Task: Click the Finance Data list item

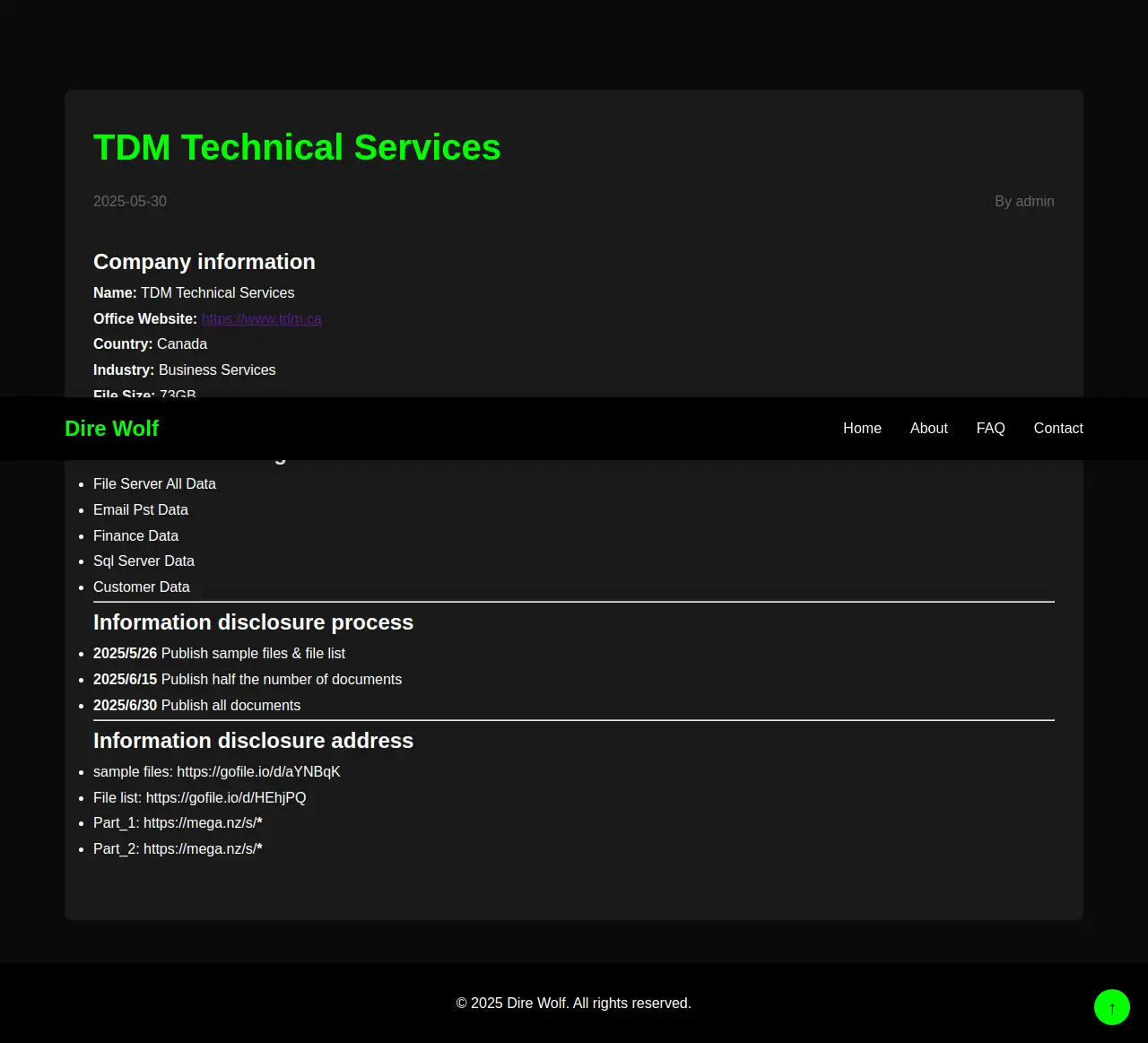Action: (135, 536)
